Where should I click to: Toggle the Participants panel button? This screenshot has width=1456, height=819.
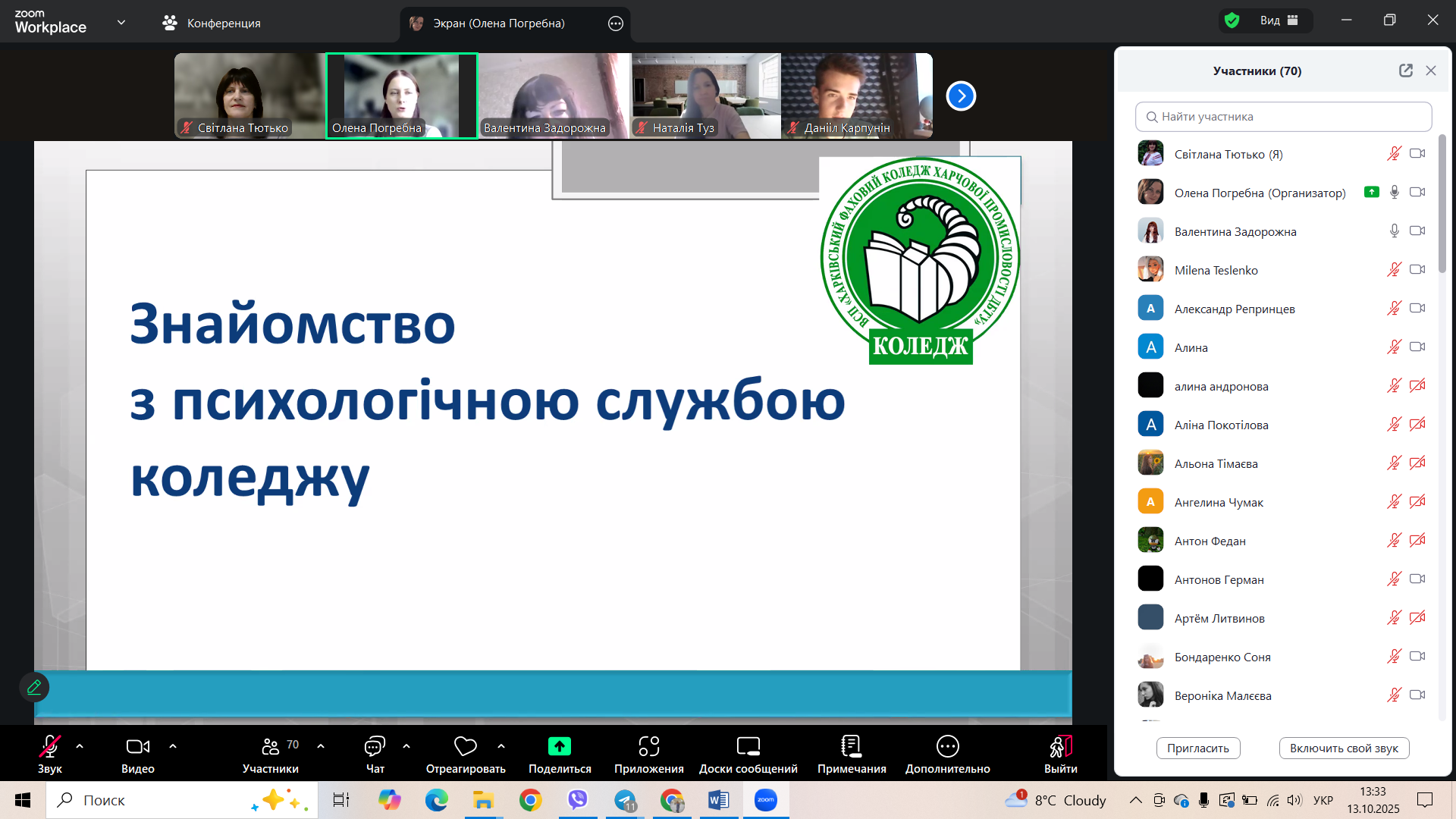coord(271,747)
